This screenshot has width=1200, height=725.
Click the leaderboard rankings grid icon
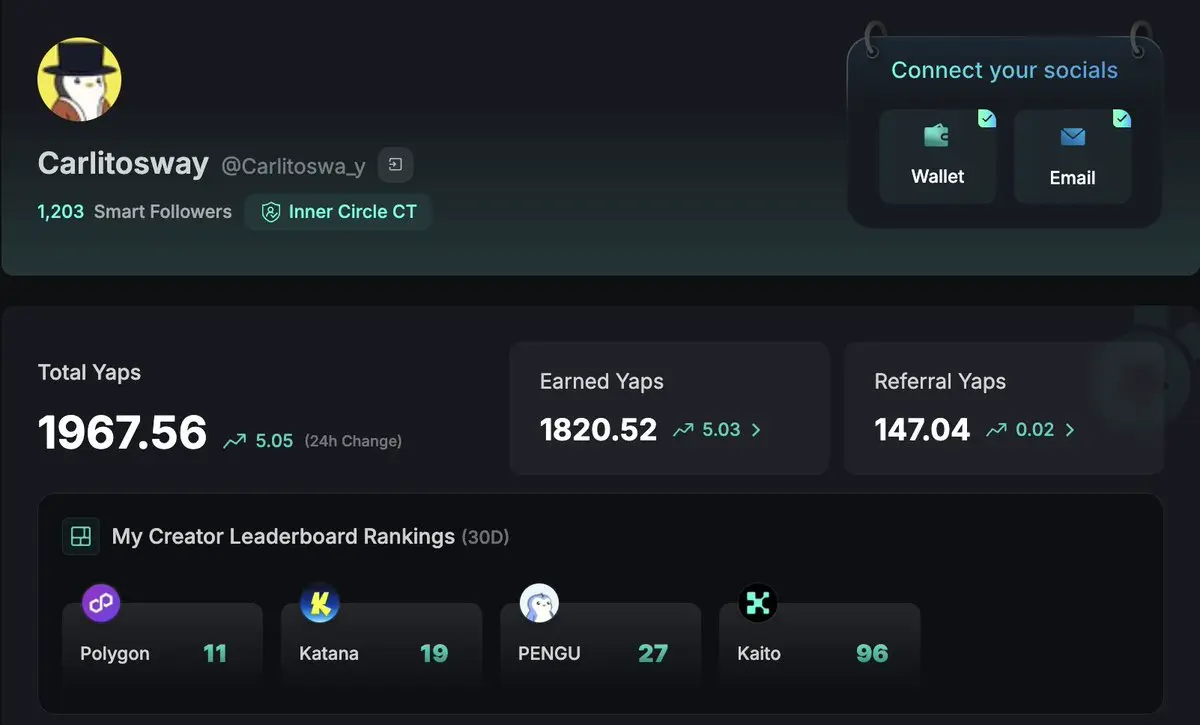coord(80,536)
